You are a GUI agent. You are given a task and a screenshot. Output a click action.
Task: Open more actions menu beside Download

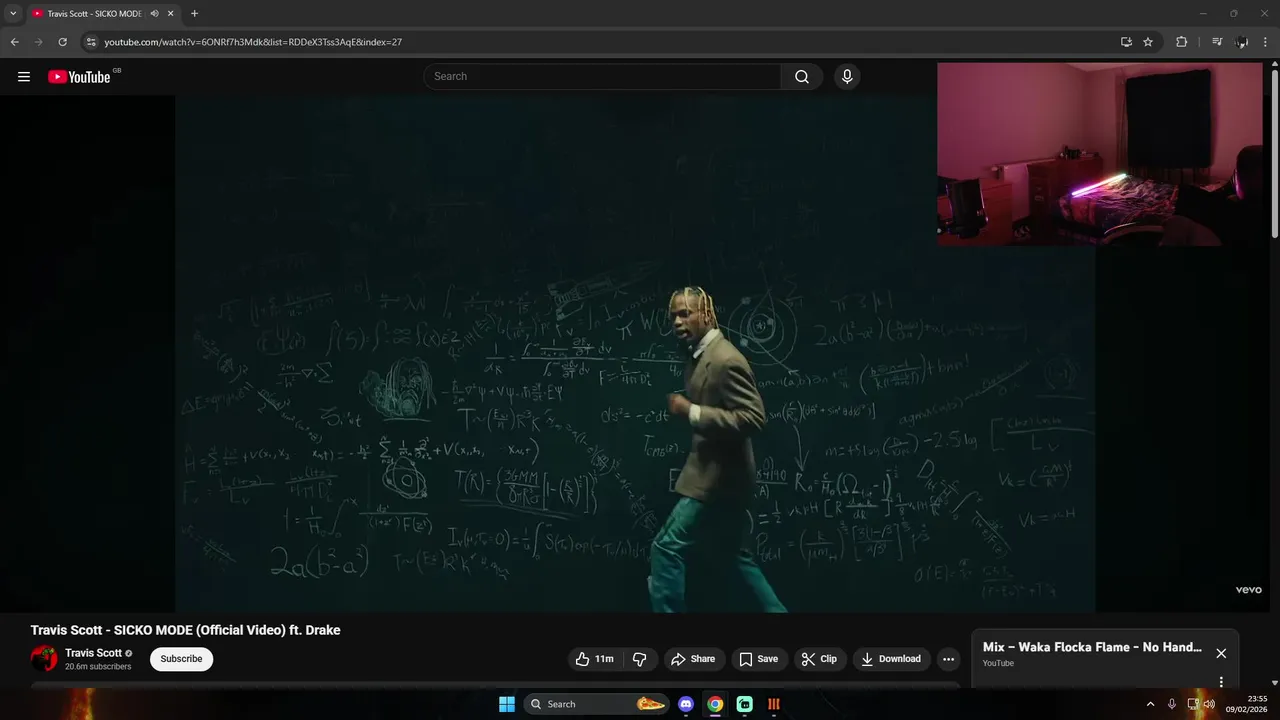click(948, 659)
